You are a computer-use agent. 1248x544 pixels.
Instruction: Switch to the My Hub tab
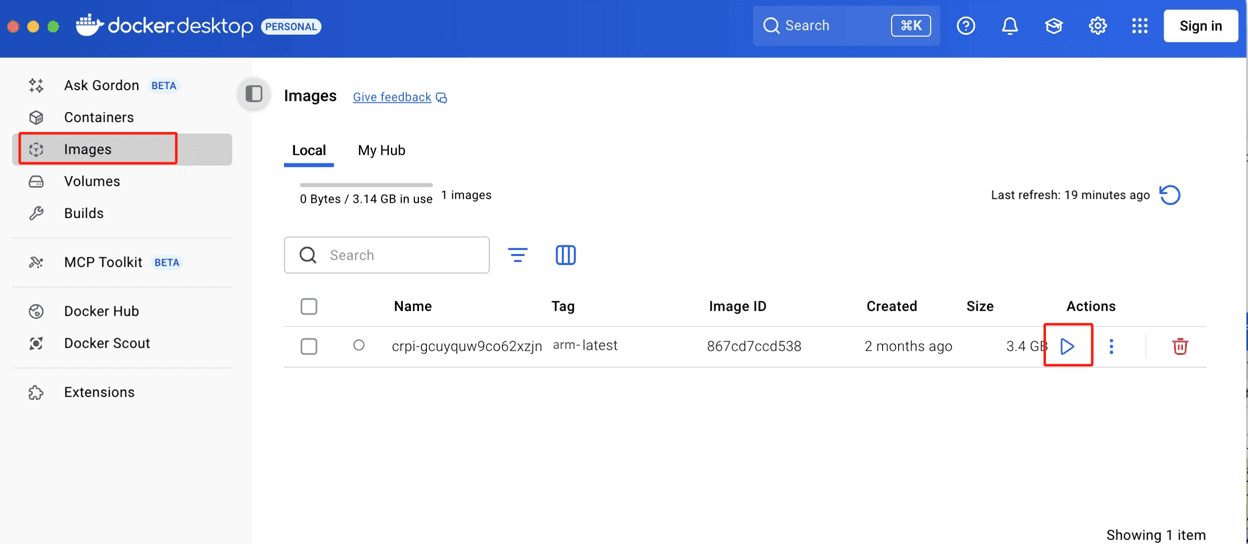382,150
